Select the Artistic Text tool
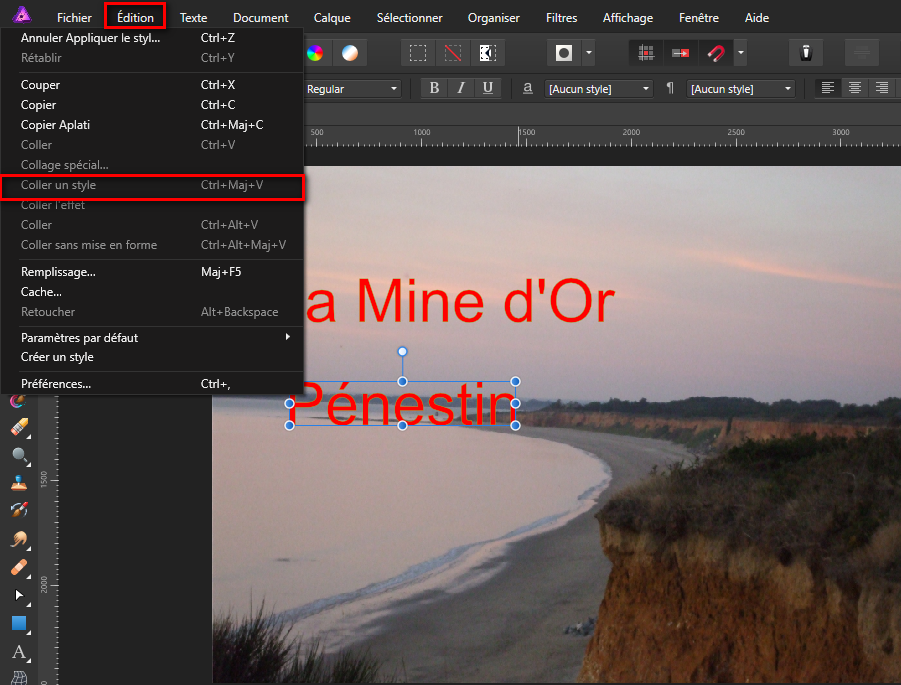 (x=20, y=652)
